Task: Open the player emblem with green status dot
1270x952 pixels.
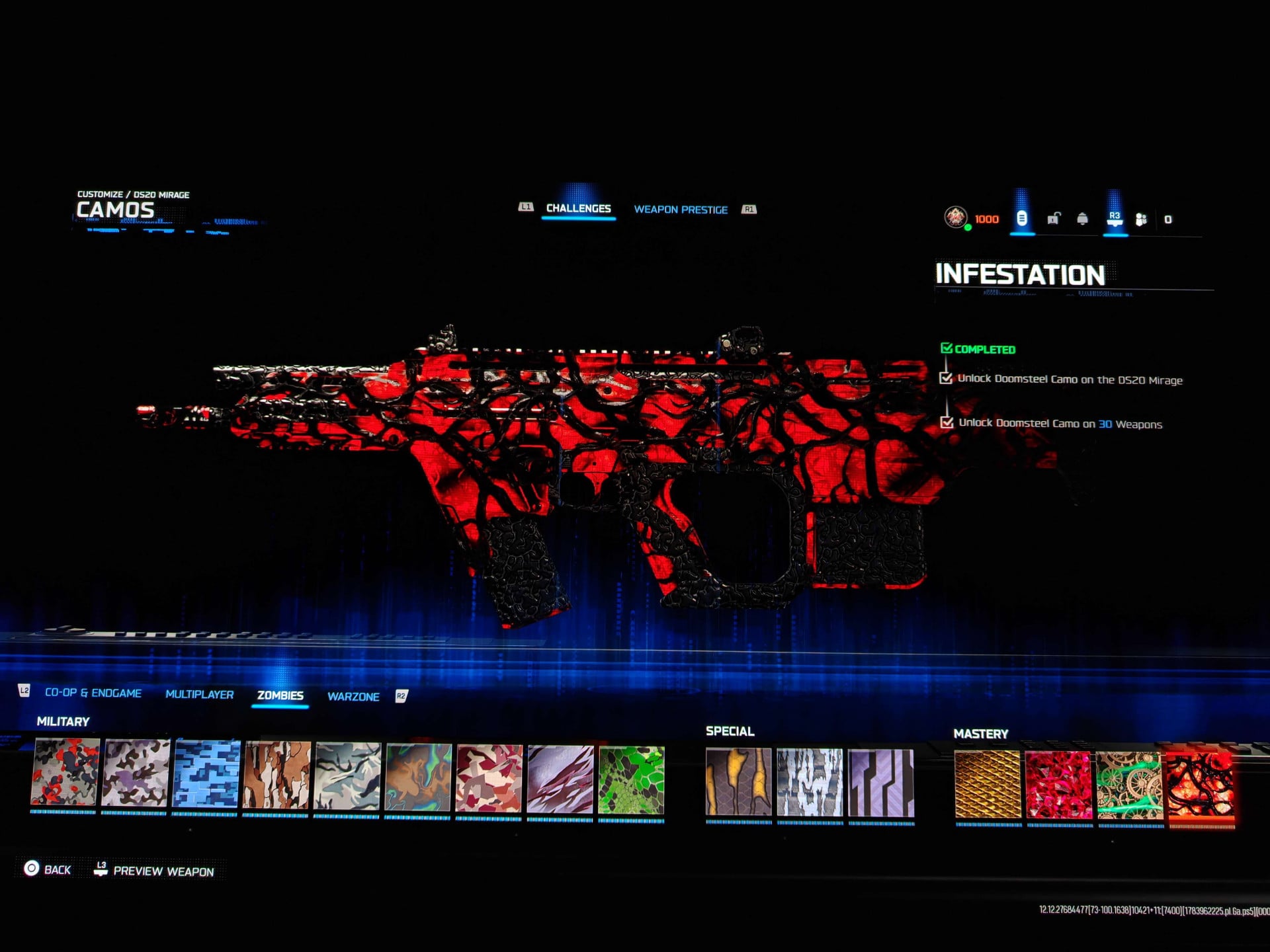Action: click(x=955, y=218)
